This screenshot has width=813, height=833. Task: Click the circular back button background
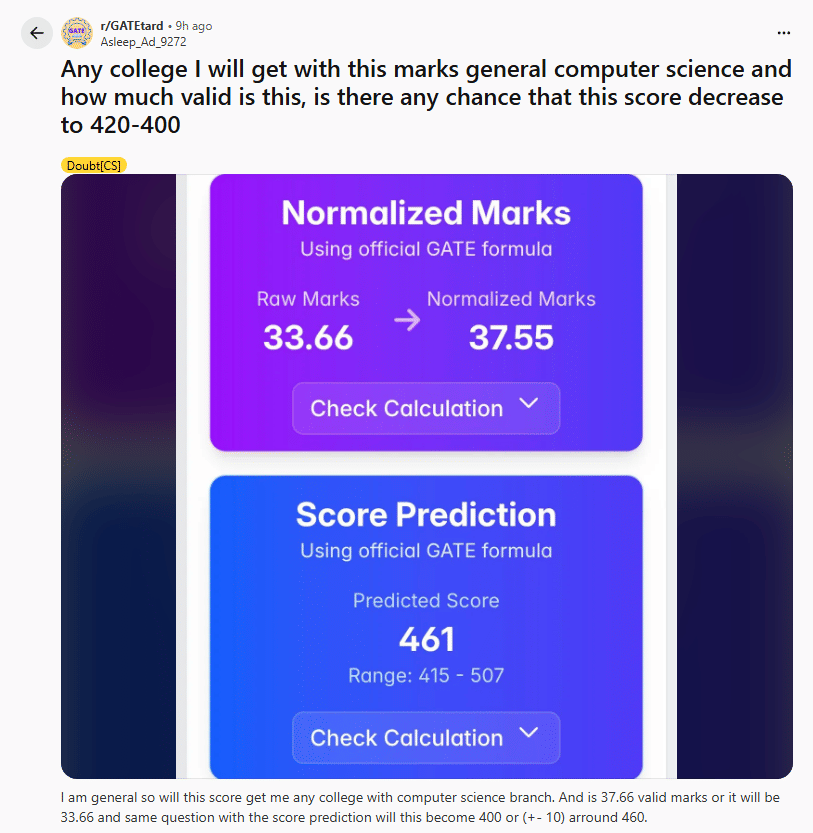point(36,33)
